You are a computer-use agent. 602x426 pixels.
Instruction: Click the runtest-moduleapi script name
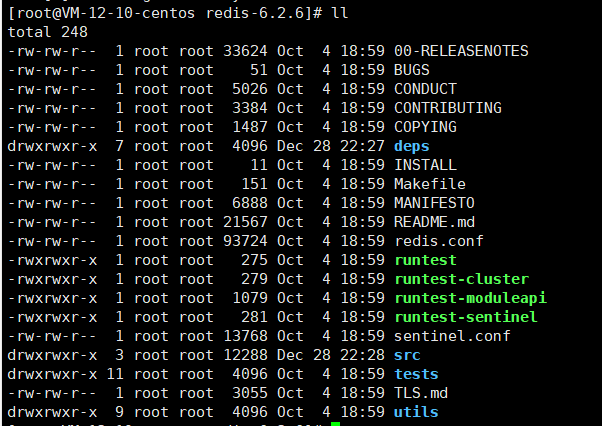470,298
